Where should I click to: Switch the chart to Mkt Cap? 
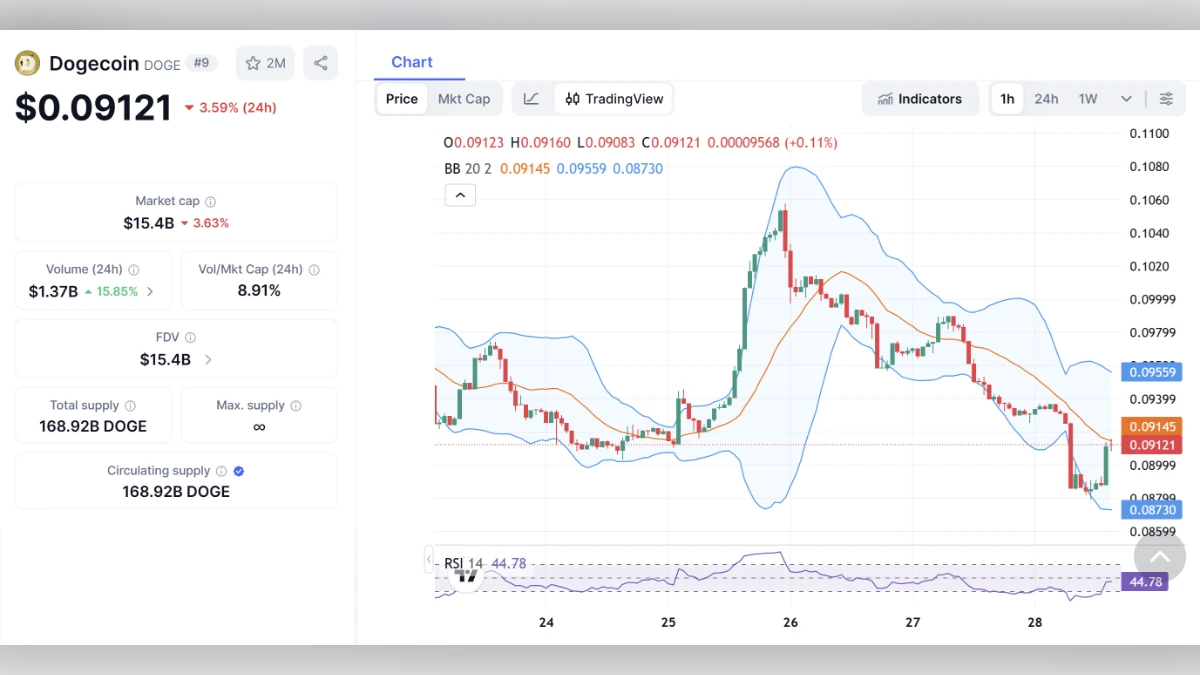click(464, 98)
